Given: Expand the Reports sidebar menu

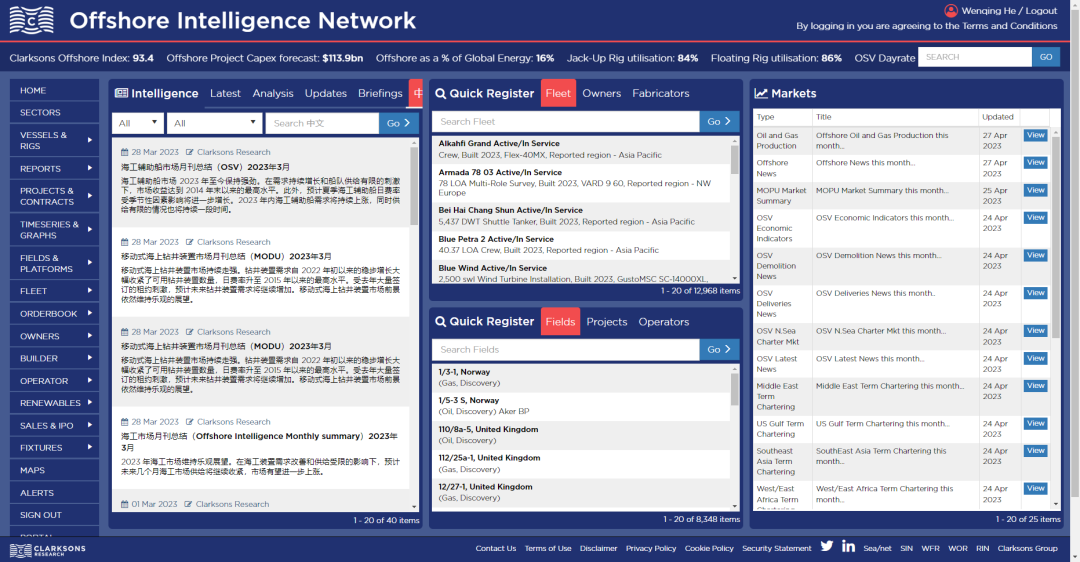Looking at the screenshot, I should pos(54,168).
